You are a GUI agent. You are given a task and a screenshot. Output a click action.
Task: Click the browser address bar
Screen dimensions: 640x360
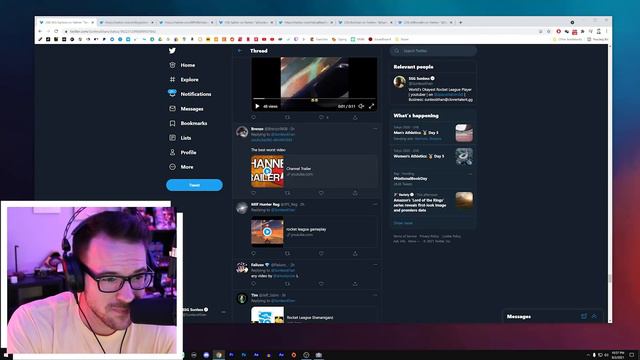point(300,31)
